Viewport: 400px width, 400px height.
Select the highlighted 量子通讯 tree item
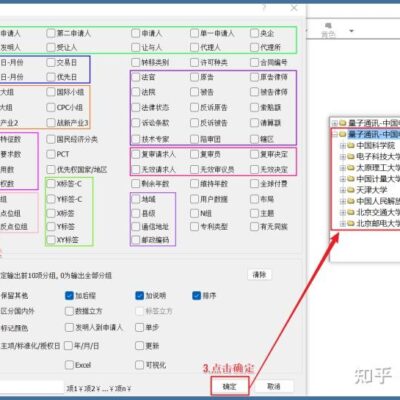tap(374, 134)
